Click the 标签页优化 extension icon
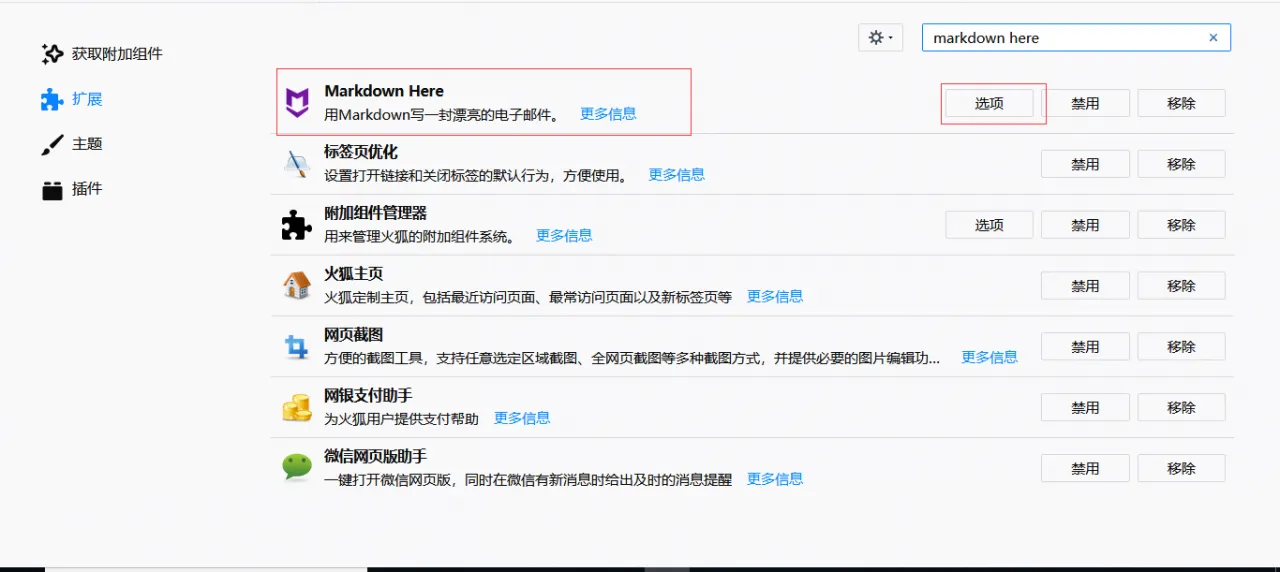Screen dimensions: 1280x572 [x=297, y=164]
